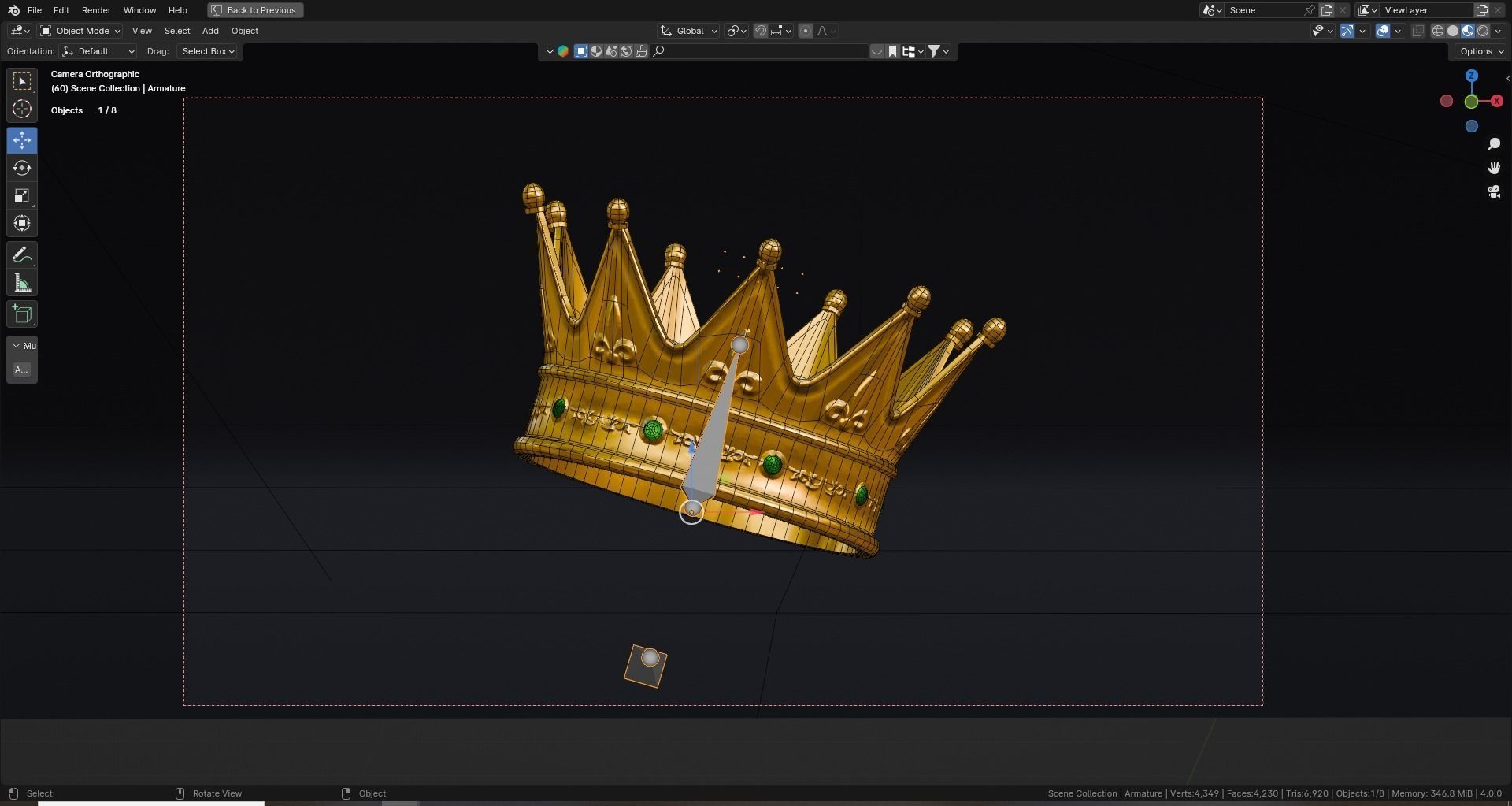Click the new ViewLayer copy icon
The height and width of the screenshot is (806, 1512).
point(1482,10)
